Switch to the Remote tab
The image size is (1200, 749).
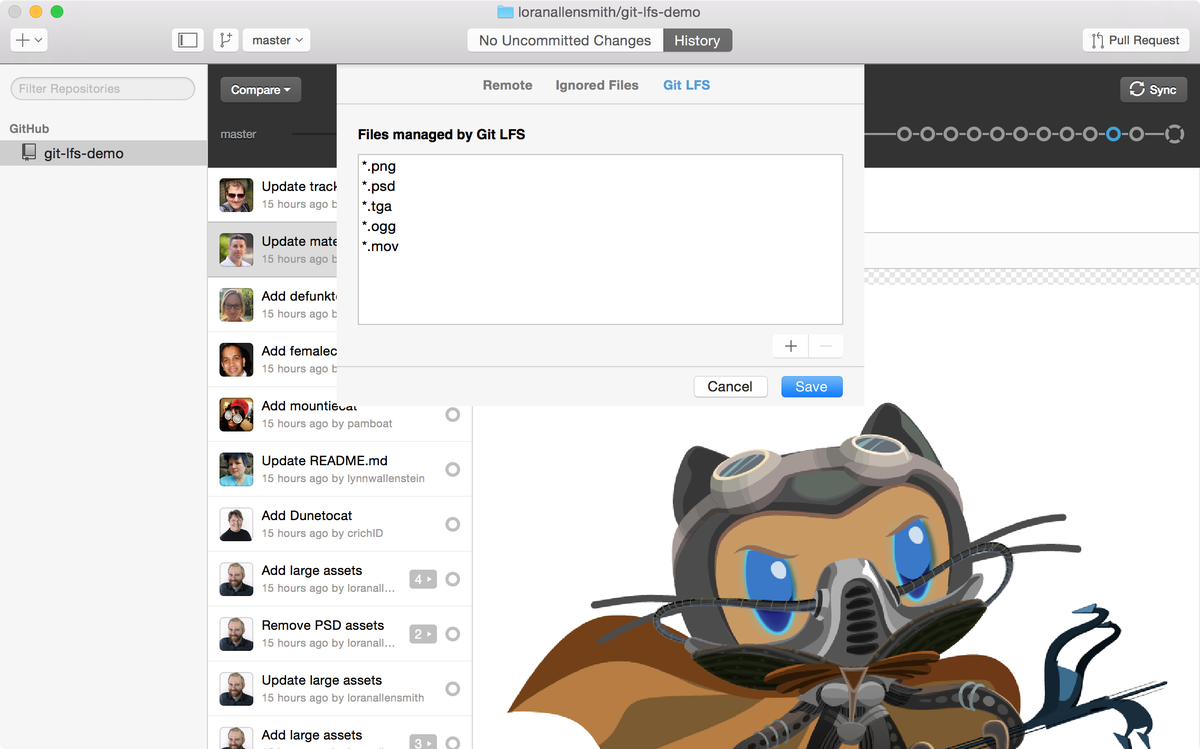click(x=507, y=85)
